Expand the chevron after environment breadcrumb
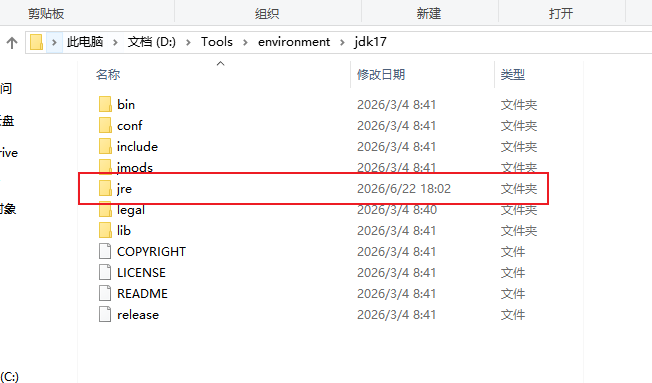 coord(342,42)
